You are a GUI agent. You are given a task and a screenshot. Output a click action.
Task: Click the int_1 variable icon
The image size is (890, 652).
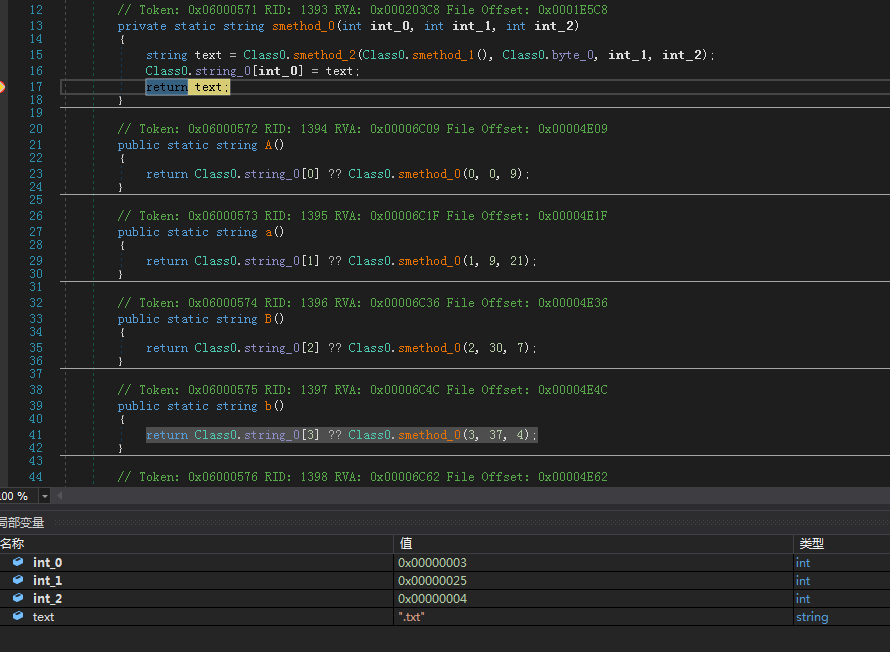coord(18,580)
